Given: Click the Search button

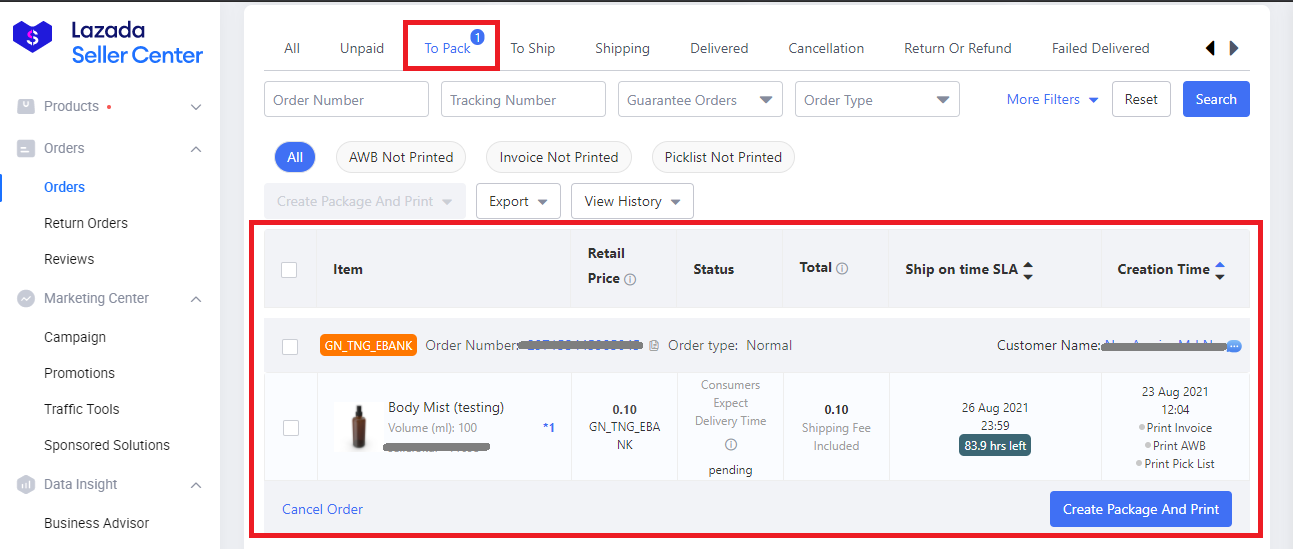Looking at the screenshot, I should tap(1216, 99).
